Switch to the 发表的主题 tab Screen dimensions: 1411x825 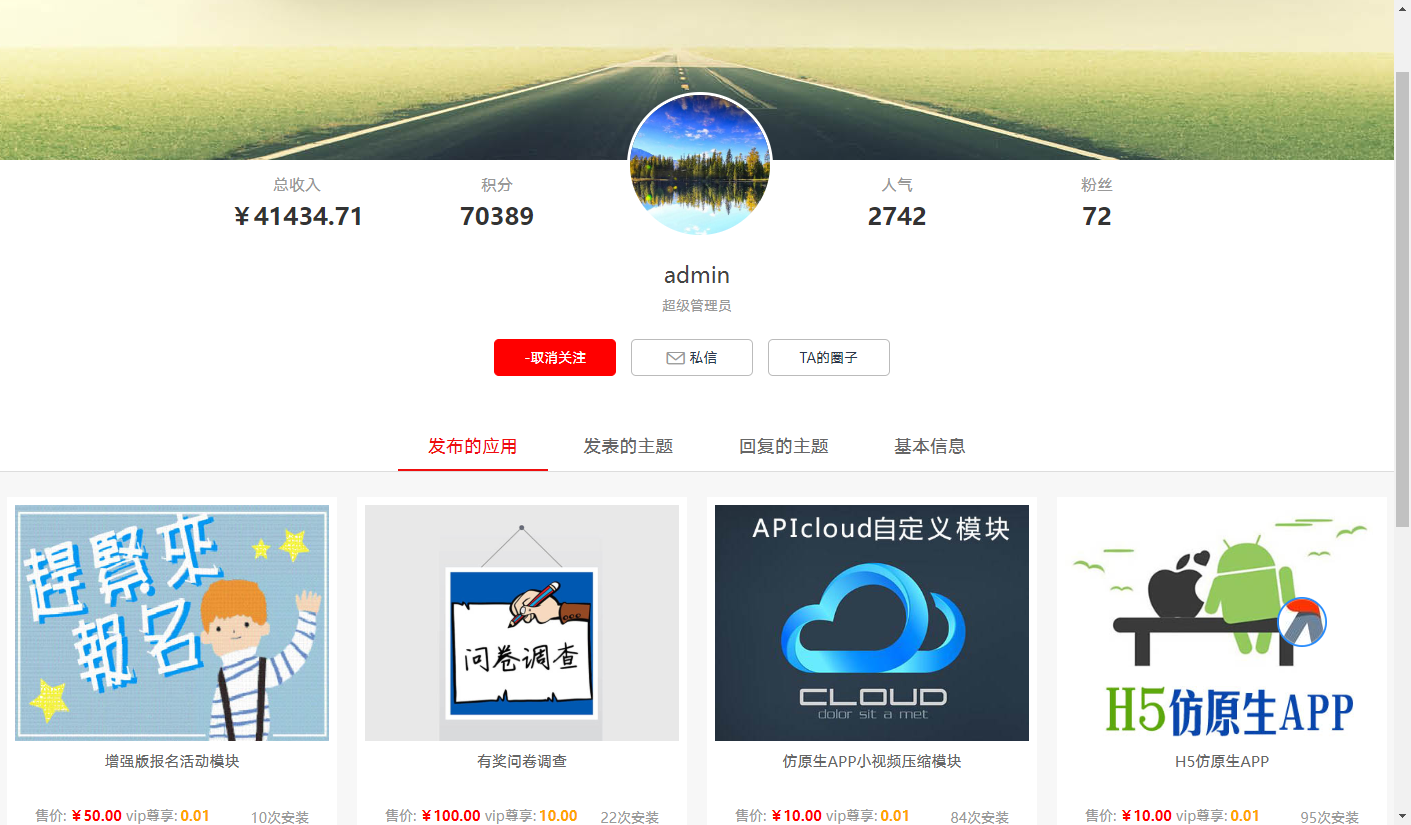(628, 446)
